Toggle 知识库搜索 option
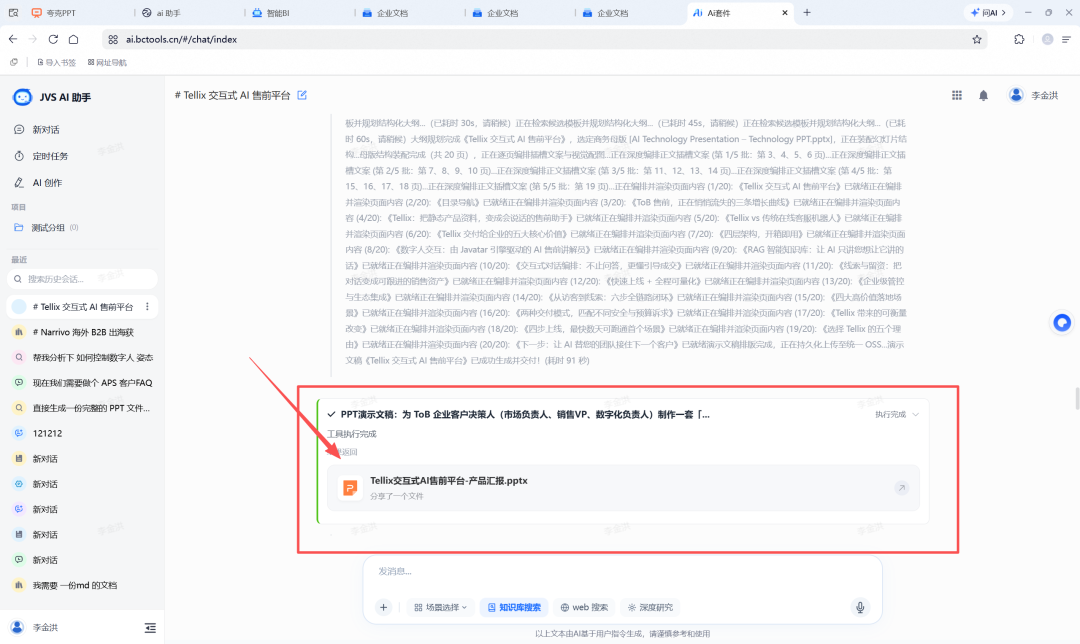The height and width of the screenshot is (644, 1080). point(515,607)
